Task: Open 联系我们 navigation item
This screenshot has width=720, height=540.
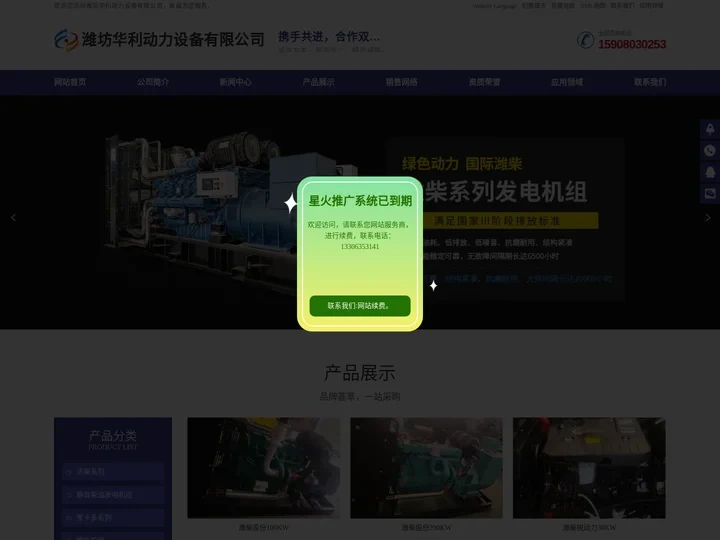Action: (x=650, y=82)
